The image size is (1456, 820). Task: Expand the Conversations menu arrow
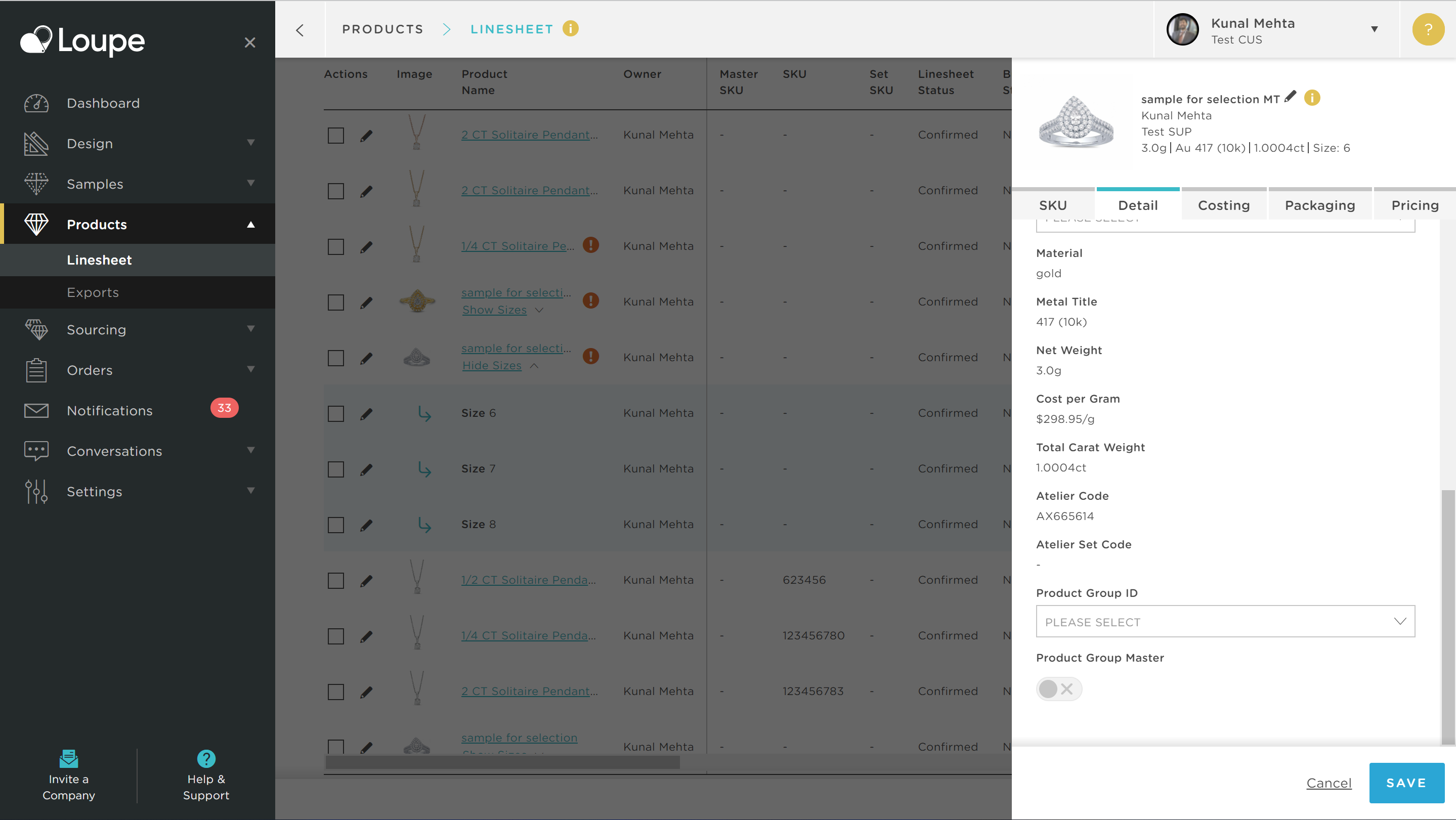coord(251,450)
